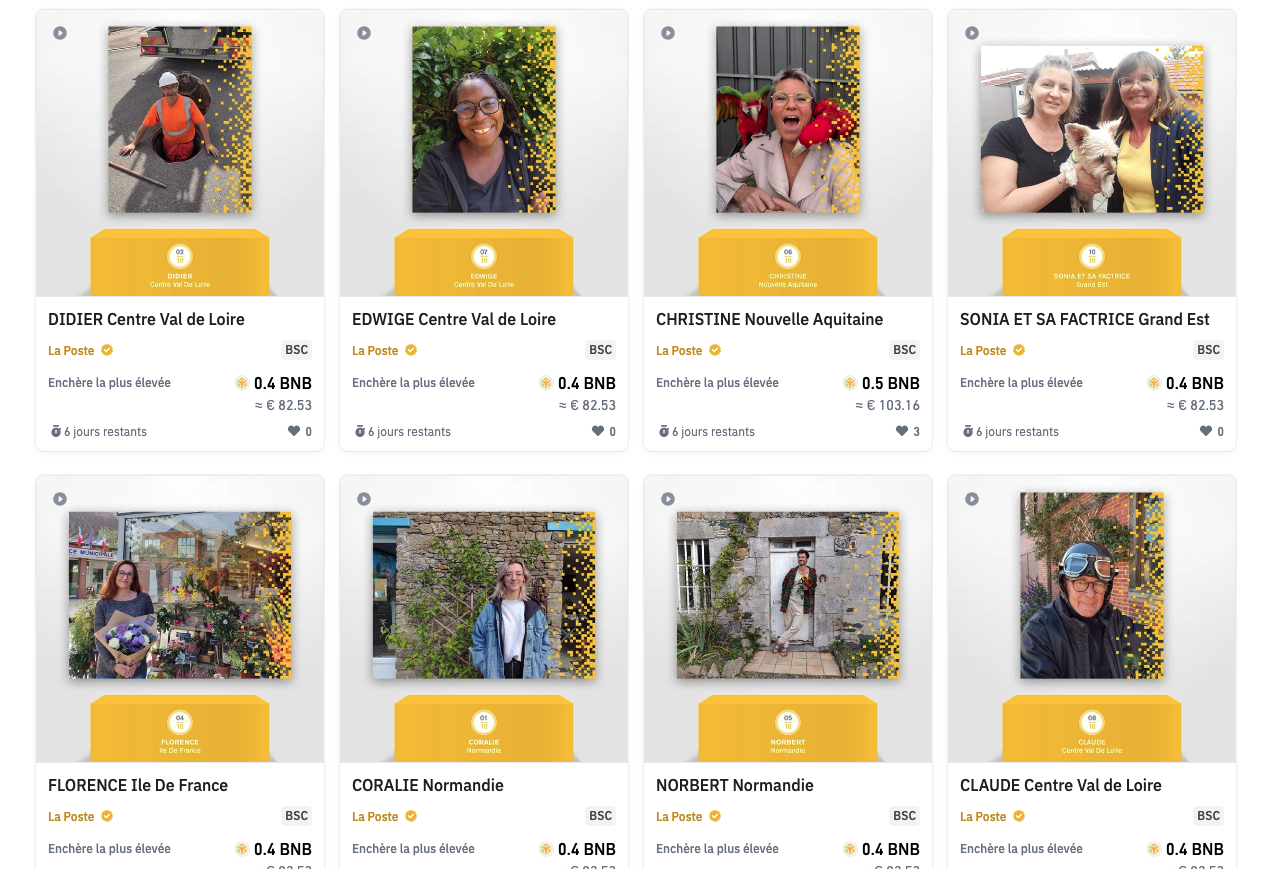Click BSC tag on SONIA ET SA FACTRICE card
1278x869 pixels.
[1209, 350]
